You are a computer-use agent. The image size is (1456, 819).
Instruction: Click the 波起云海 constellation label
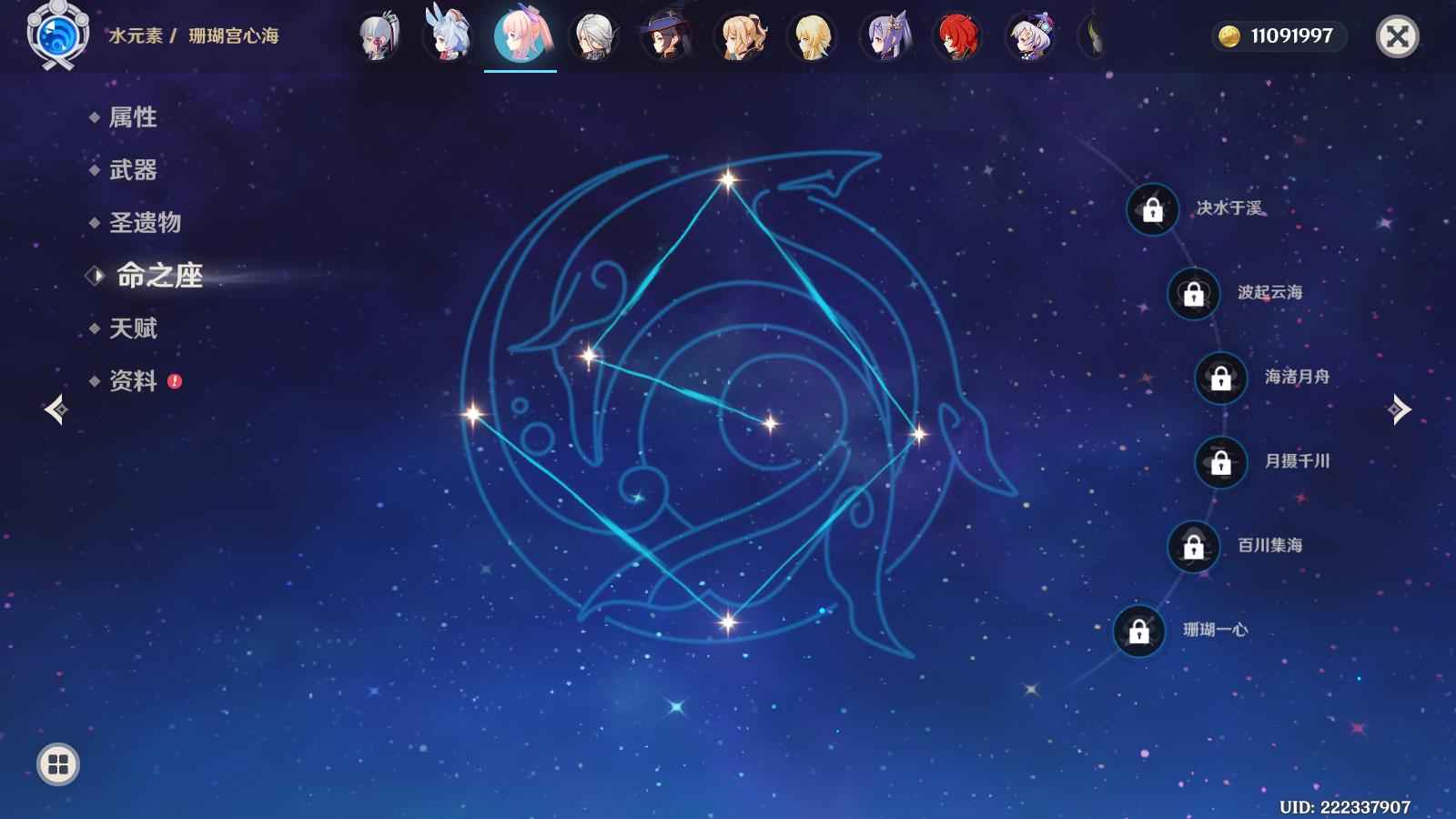tap(1270, 292)
